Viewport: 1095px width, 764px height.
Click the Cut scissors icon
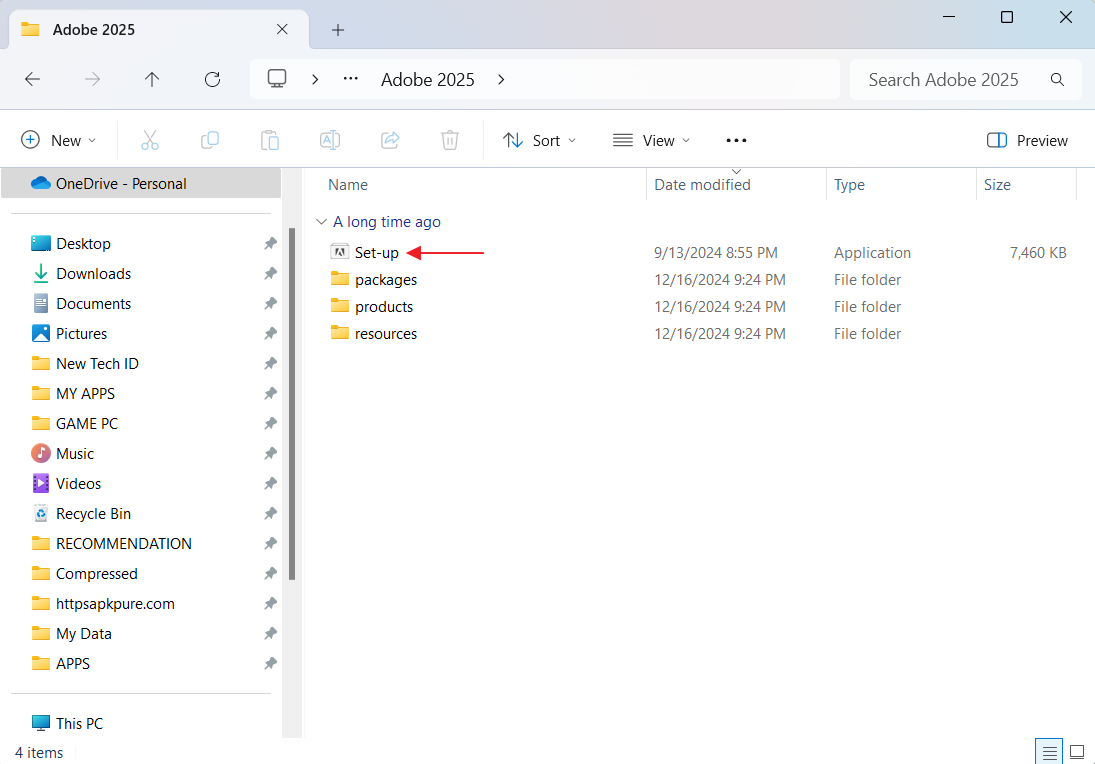[x=150, y=141]
